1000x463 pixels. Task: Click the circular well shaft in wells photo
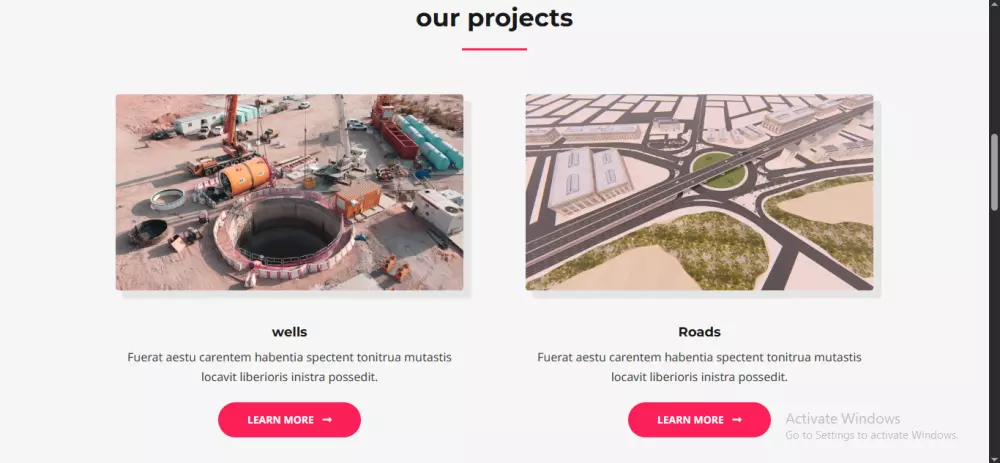[284, 231]
